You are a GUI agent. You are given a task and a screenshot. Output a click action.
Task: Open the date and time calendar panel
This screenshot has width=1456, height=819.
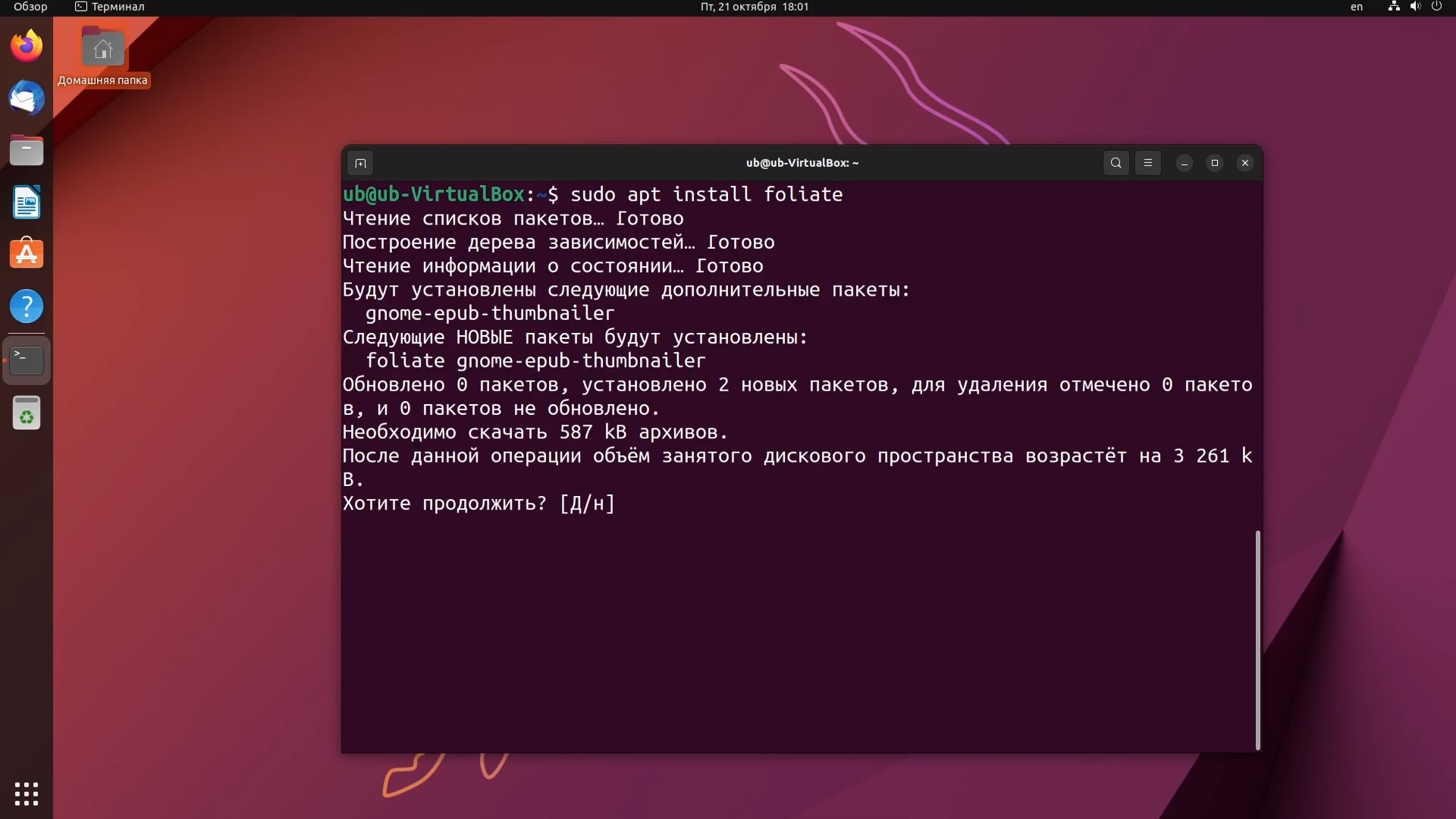[x=754, y=7]
